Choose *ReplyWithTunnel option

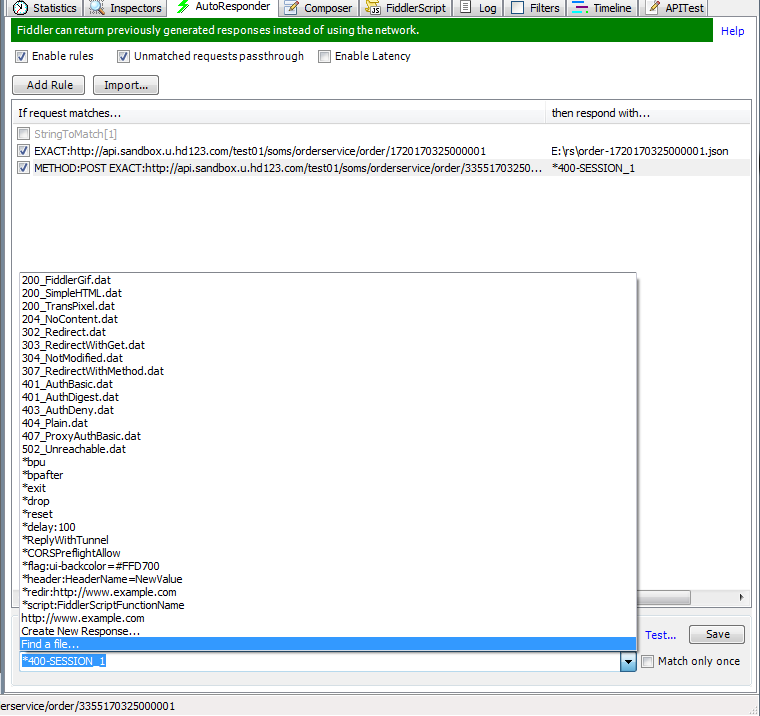pyautogui.click(x=328, y=541)
